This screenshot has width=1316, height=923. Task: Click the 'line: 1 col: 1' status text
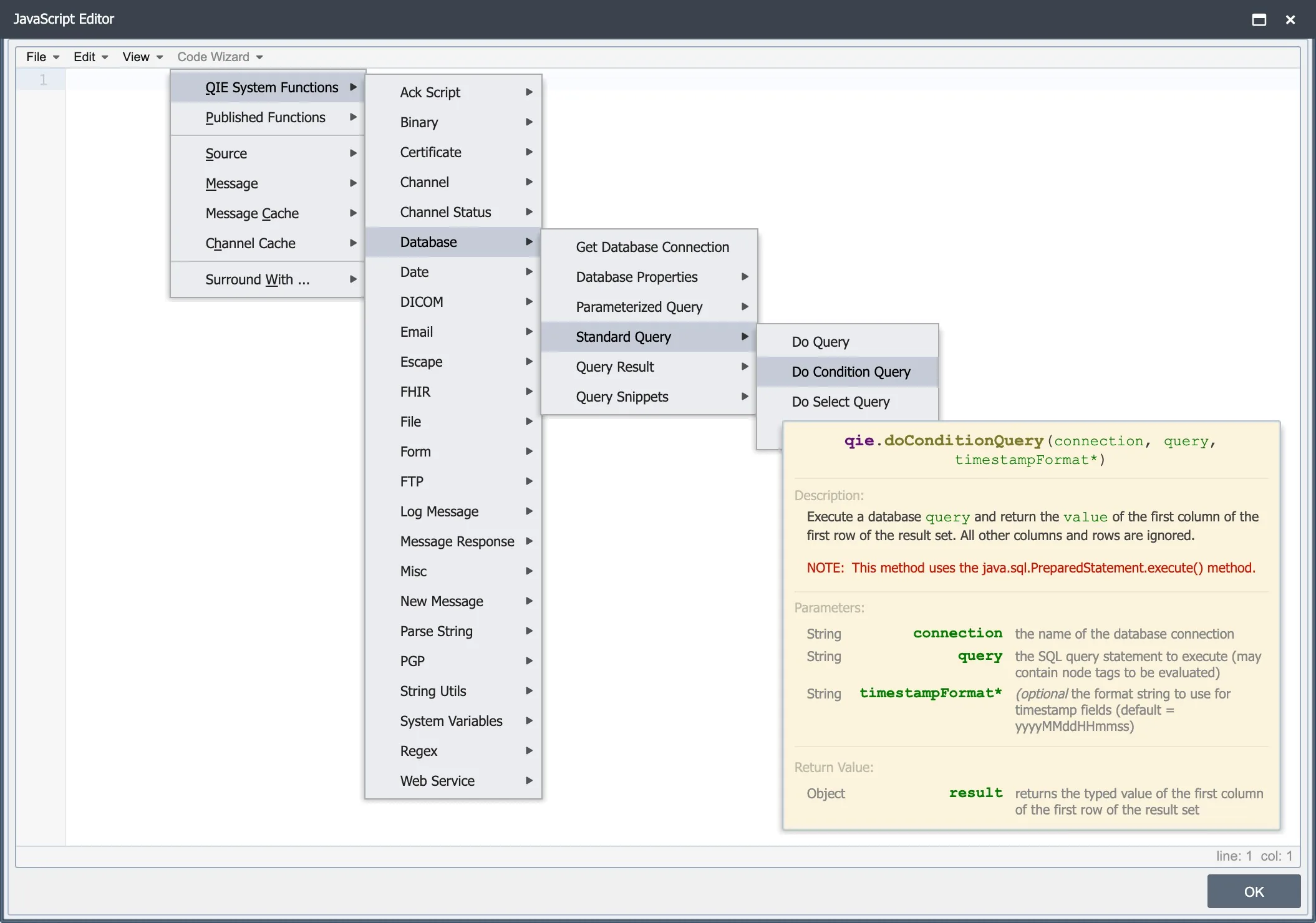coord(1254,856)
